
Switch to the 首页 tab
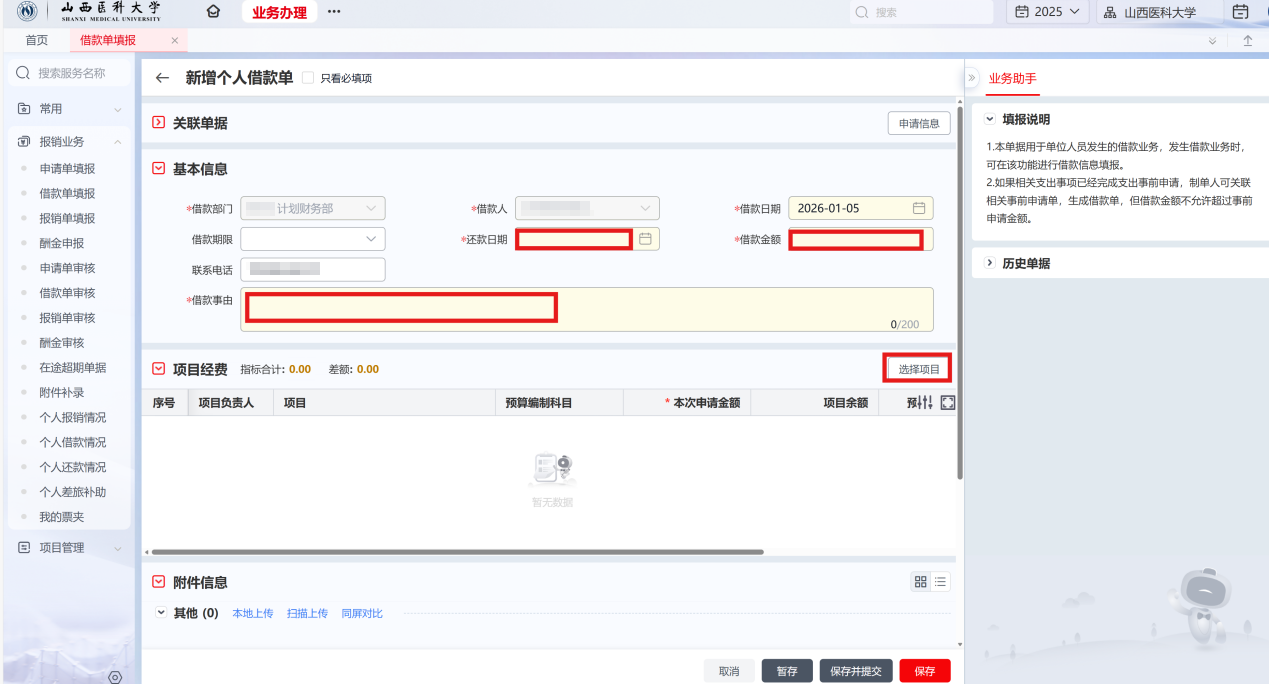point(36,40)
